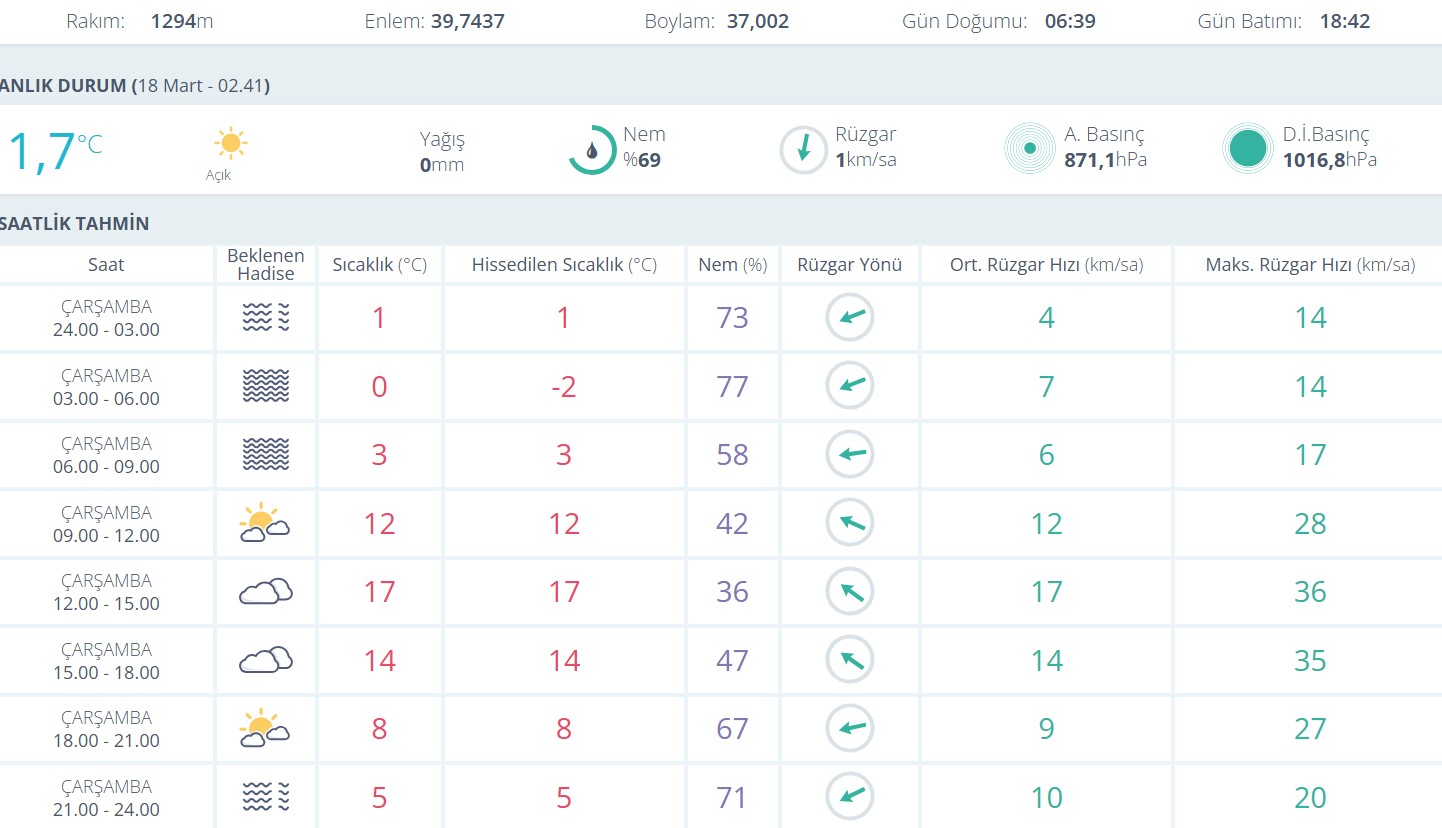The width and height of the screenshot is (1442, 828).
Task: Click the fog icon for 03.00 - 06.00
Action: coord(265,386)
